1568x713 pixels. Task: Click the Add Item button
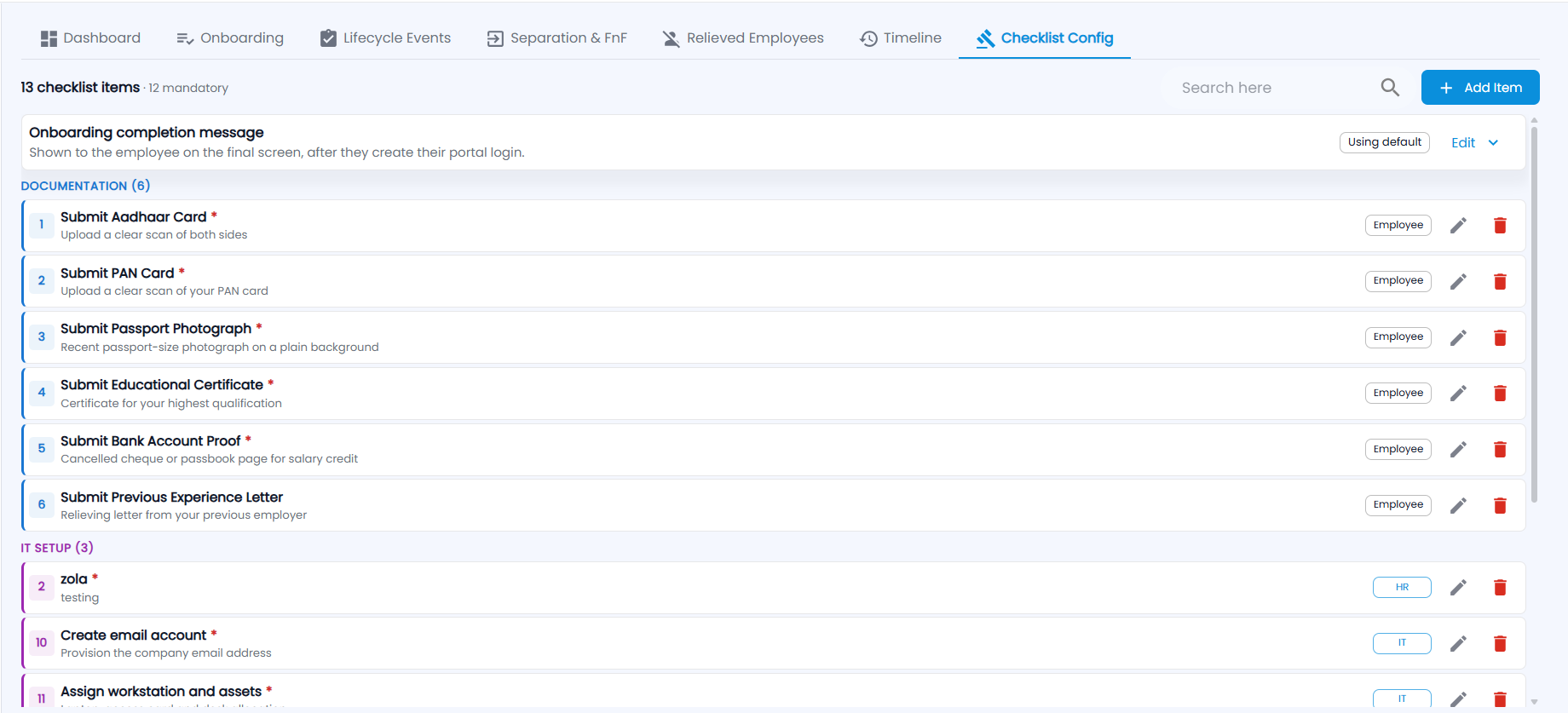click(1480, 88)
